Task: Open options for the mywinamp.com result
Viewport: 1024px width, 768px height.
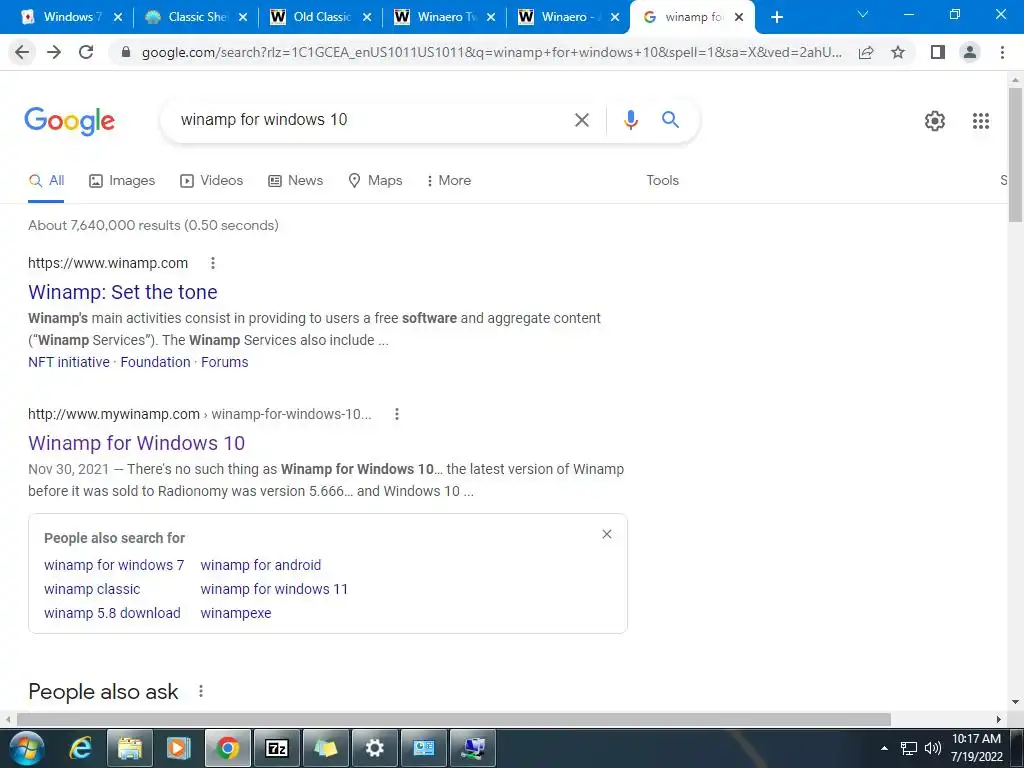Action: pos(396,414)
